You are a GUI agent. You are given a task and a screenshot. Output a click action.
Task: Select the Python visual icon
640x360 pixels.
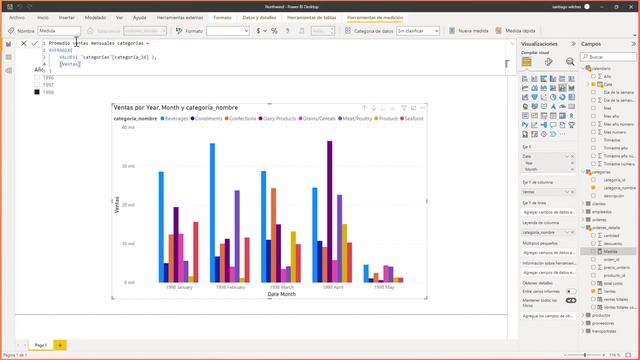(525, 125)
